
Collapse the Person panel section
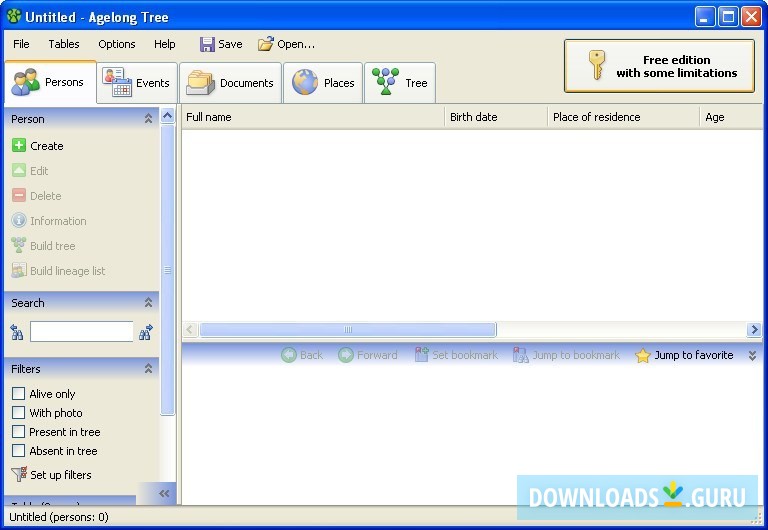[148, 119]
